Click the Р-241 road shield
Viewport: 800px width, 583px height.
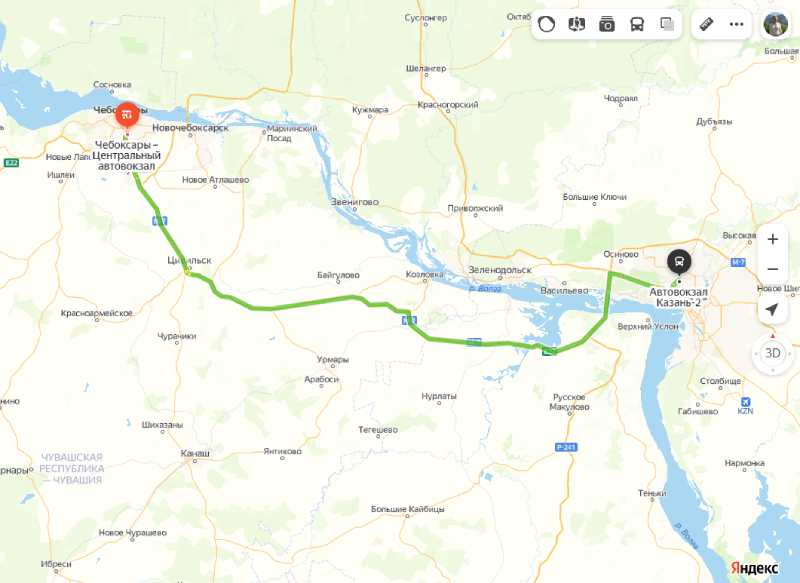tap(566, 447)
